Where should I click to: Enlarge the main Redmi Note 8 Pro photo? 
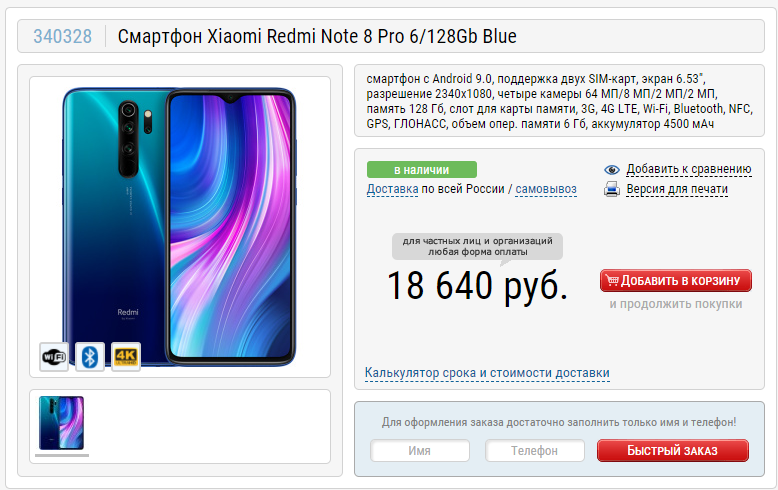180,227
